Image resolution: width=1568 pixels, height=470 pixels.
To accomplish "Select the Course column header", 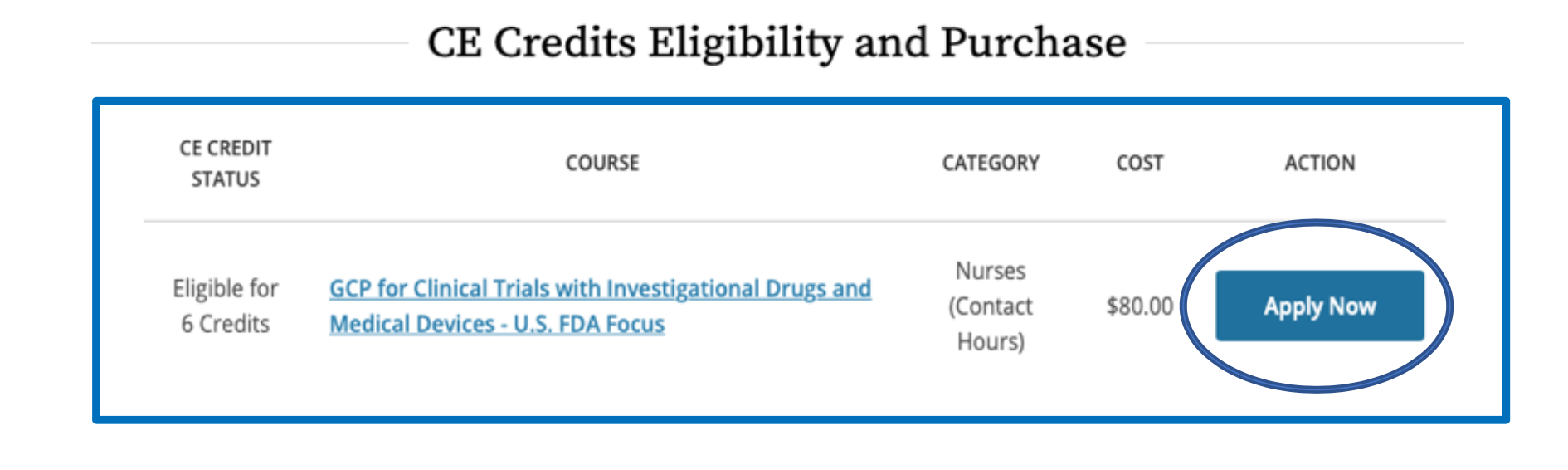I will (x=602, y=163).
